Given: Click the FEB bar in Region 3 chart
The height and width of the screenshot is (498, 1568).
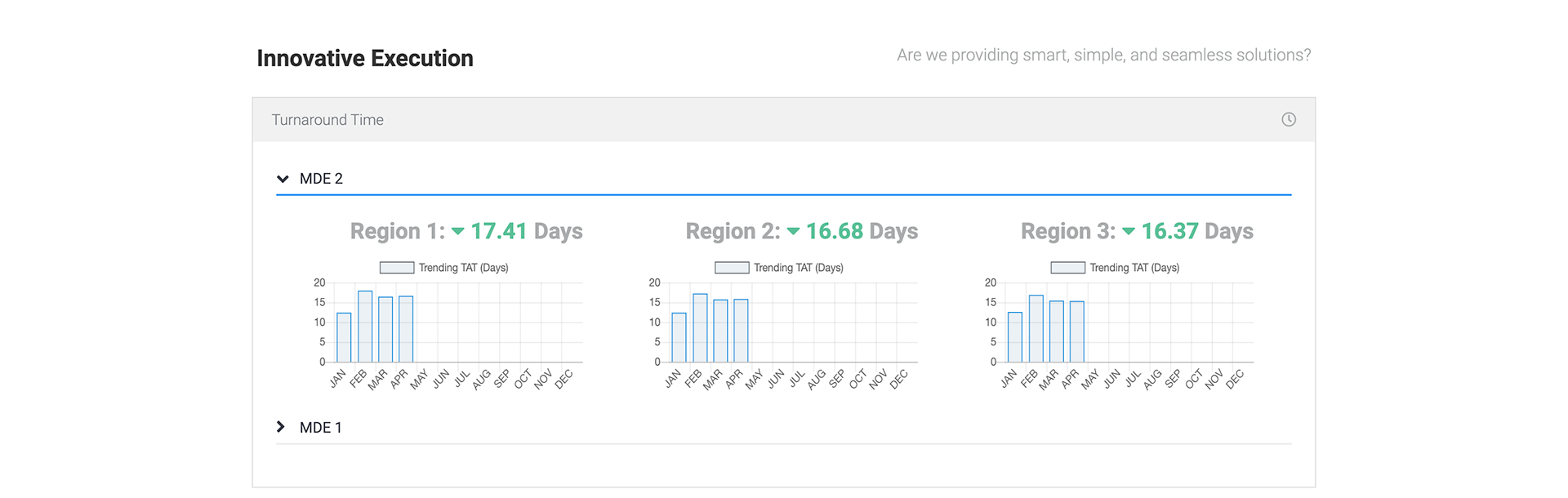Looking at the screenshot, I should [1036, 328].
